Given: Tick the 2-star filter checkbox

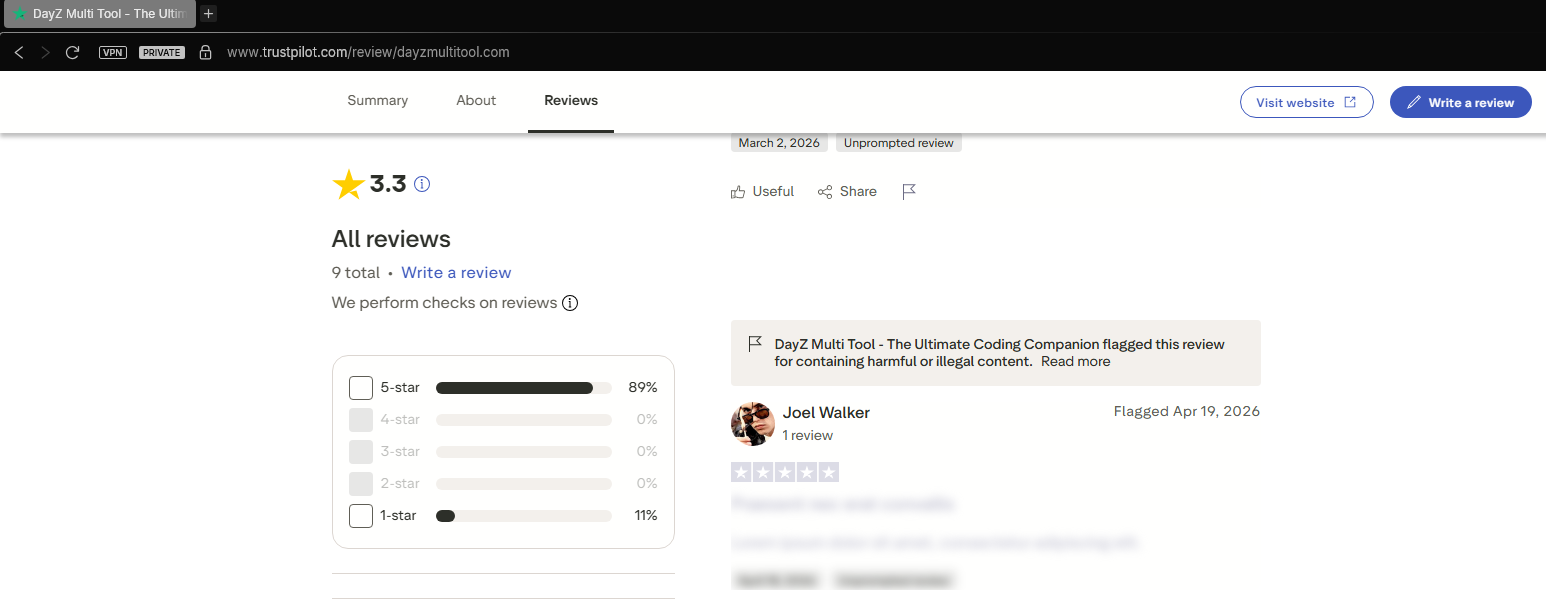Looking at the screenshot, I should pyautogui.click(x=361, y=484).
